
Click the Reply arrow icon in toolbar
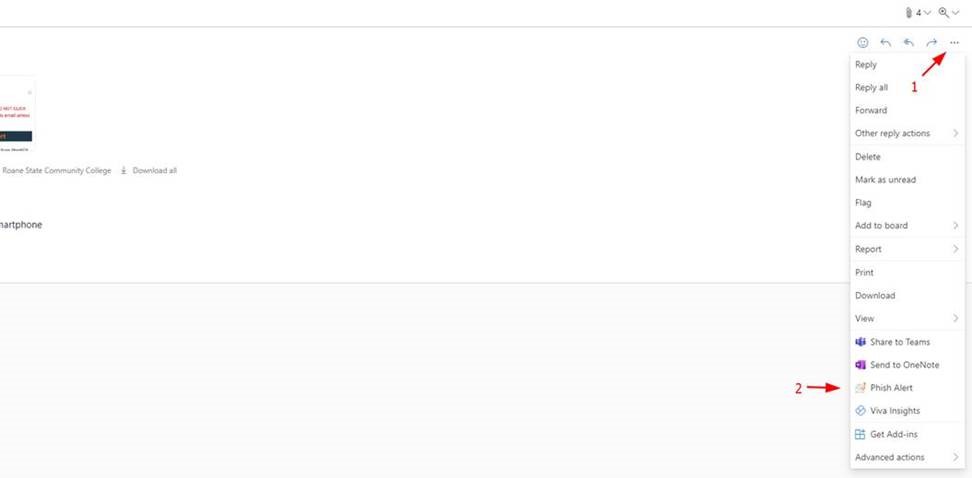click(886, 43)
